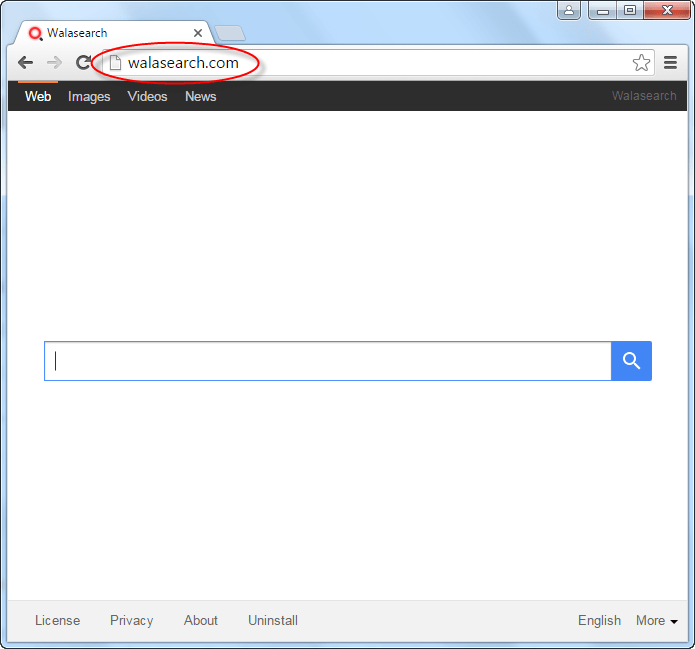Close the browser window

667,10
